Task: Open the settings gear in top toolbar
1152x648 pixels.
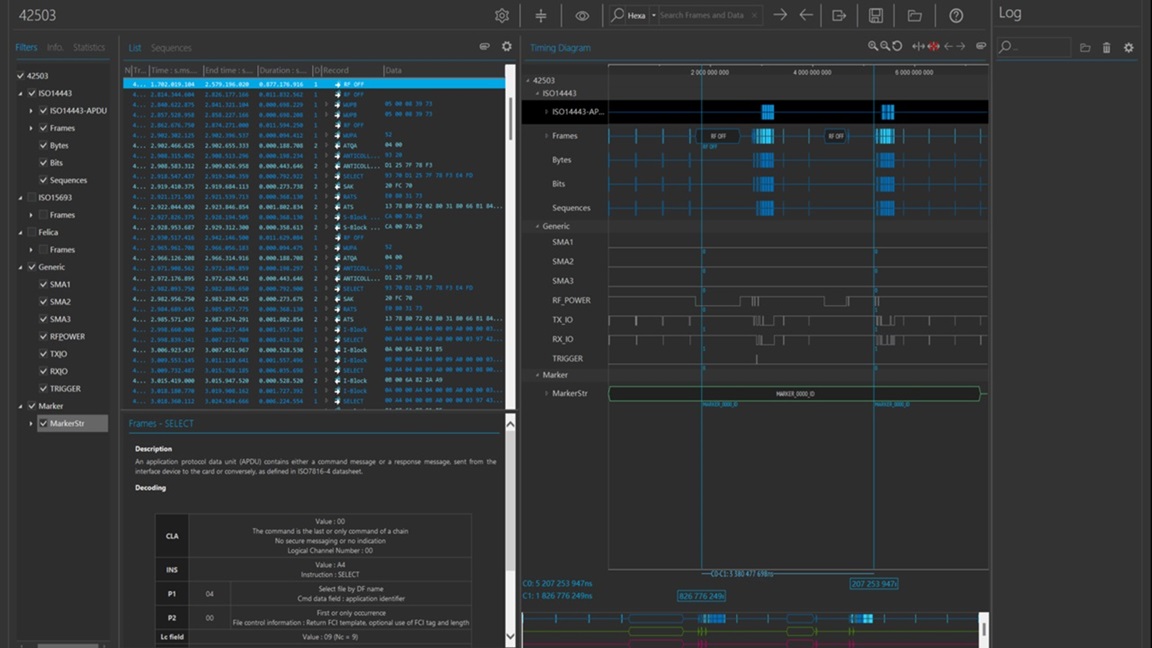Action: 502,15
